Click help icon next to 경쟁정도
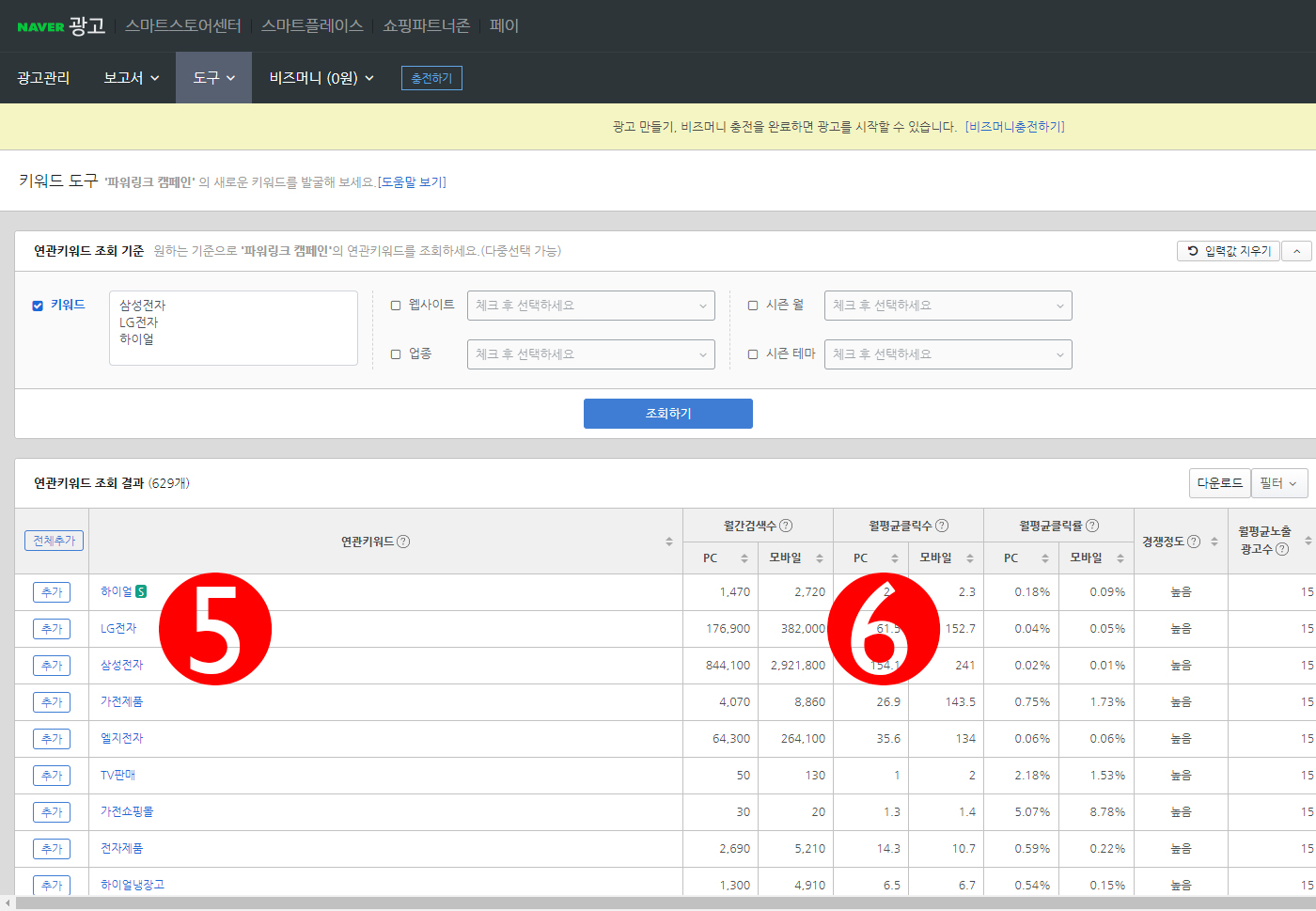 [x=1194, y=542]
